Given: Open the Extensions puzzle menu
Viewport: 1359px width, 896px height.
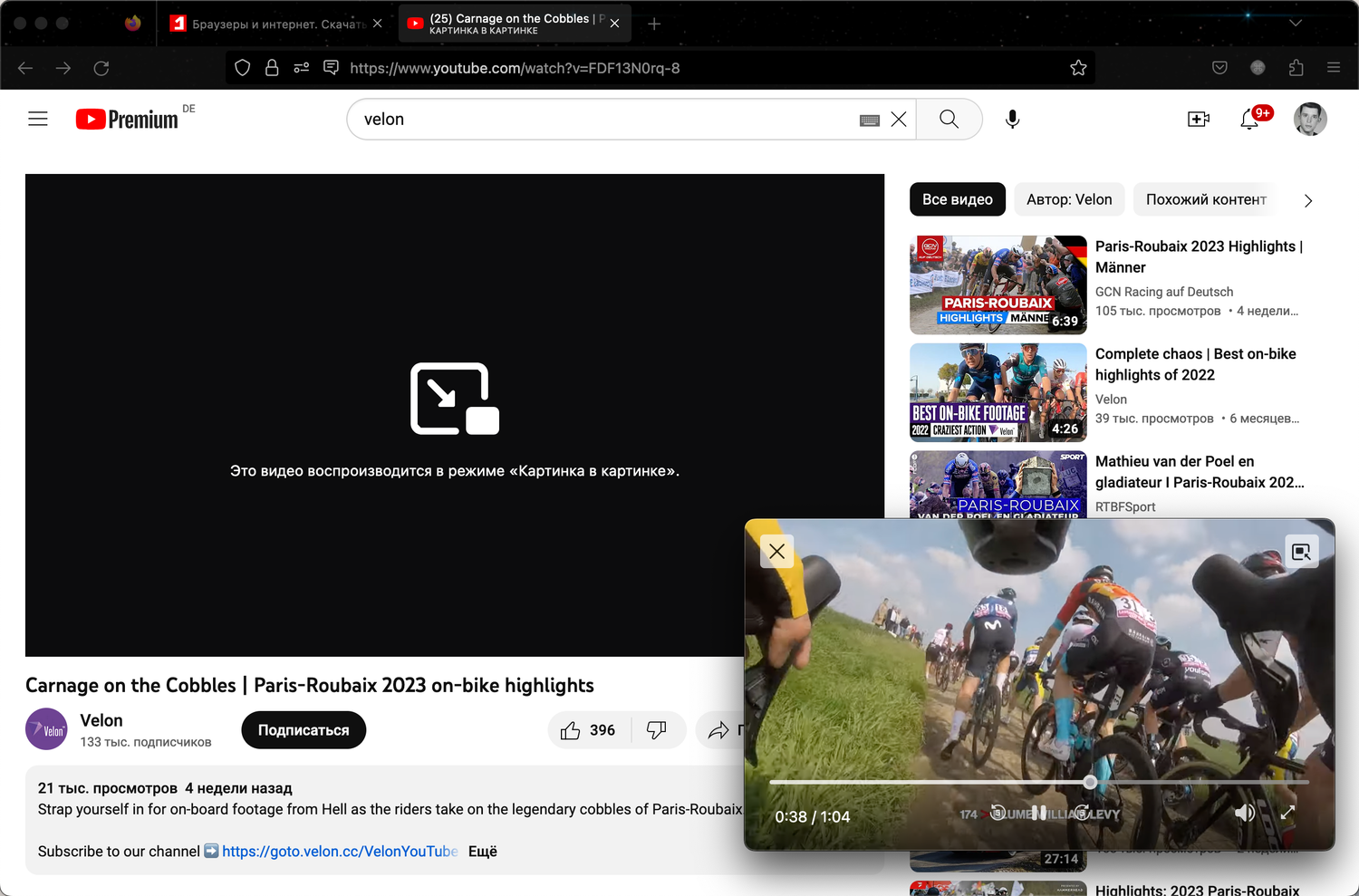Looking at the screenshot, I should pyautogui.click(x=1296, y=68).
